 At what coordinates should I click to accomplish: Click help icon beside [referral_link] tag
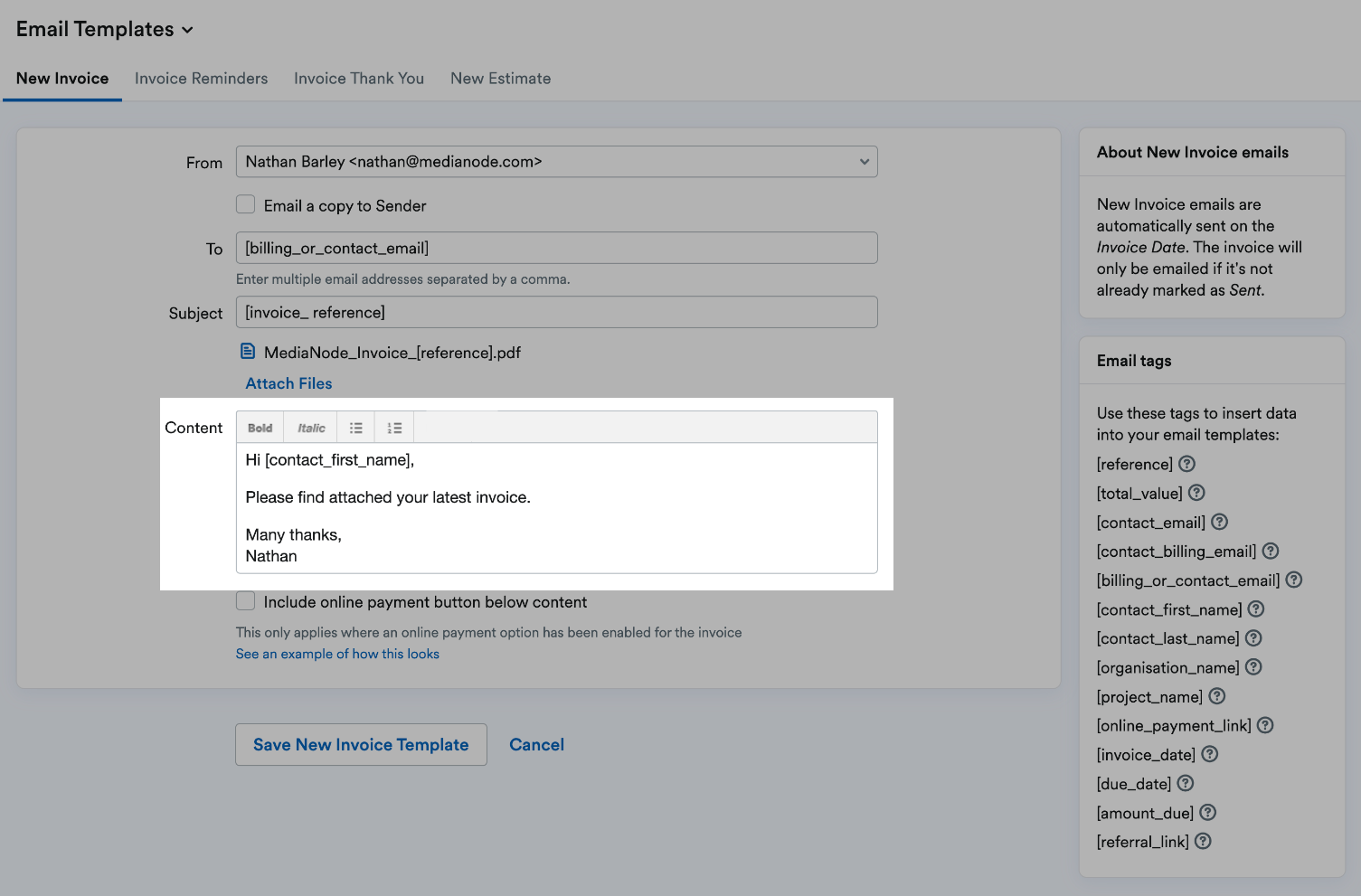[1203, 841]
